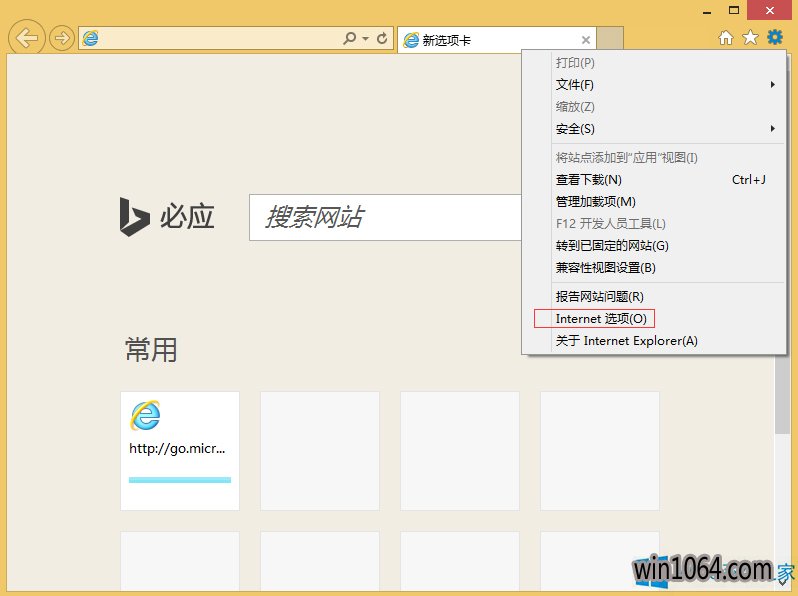Expand the 安全(S) submenu arrow
Screen dimensions: 798x596
coord(772,129)
